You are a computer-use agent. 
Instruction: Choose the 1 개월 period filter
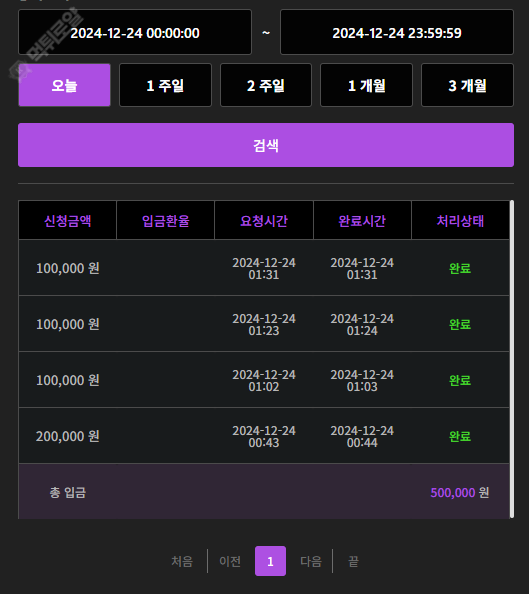(366, 85)
